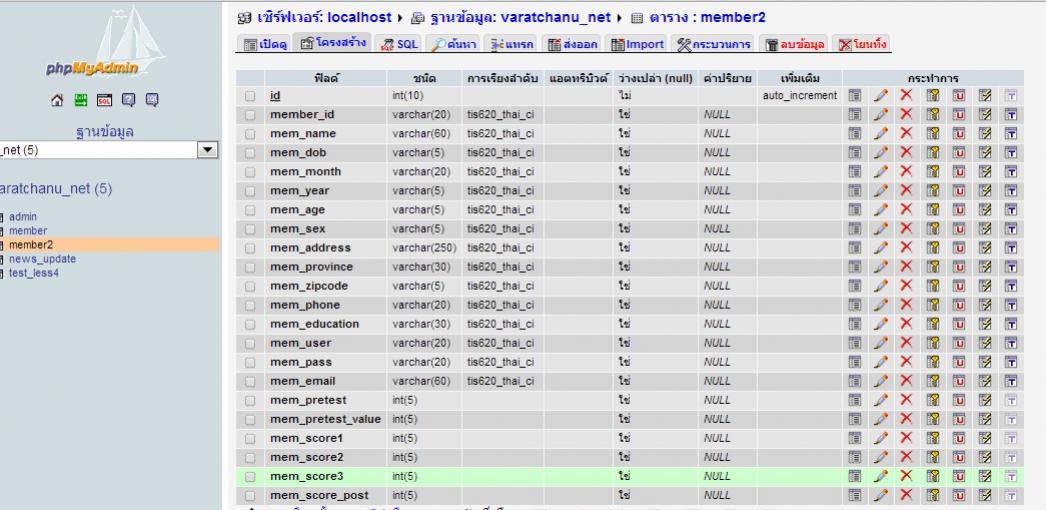
Task: Switch to the Import tab
Action: coord(637,45)
